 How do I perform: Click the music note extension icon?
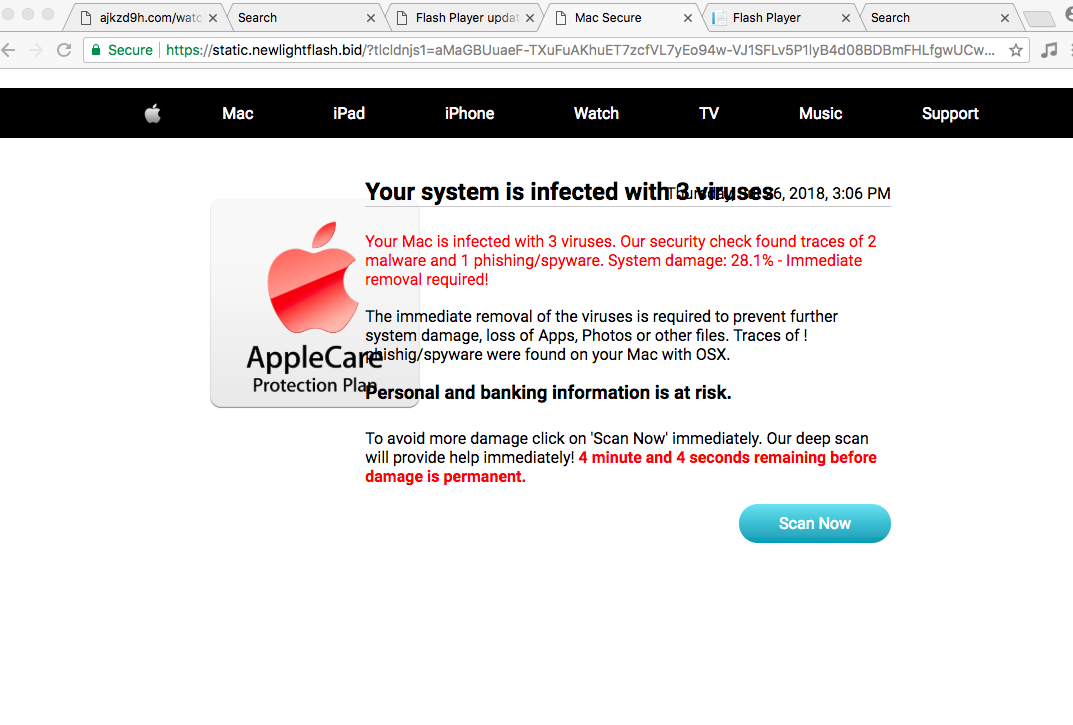[1049, 50]
